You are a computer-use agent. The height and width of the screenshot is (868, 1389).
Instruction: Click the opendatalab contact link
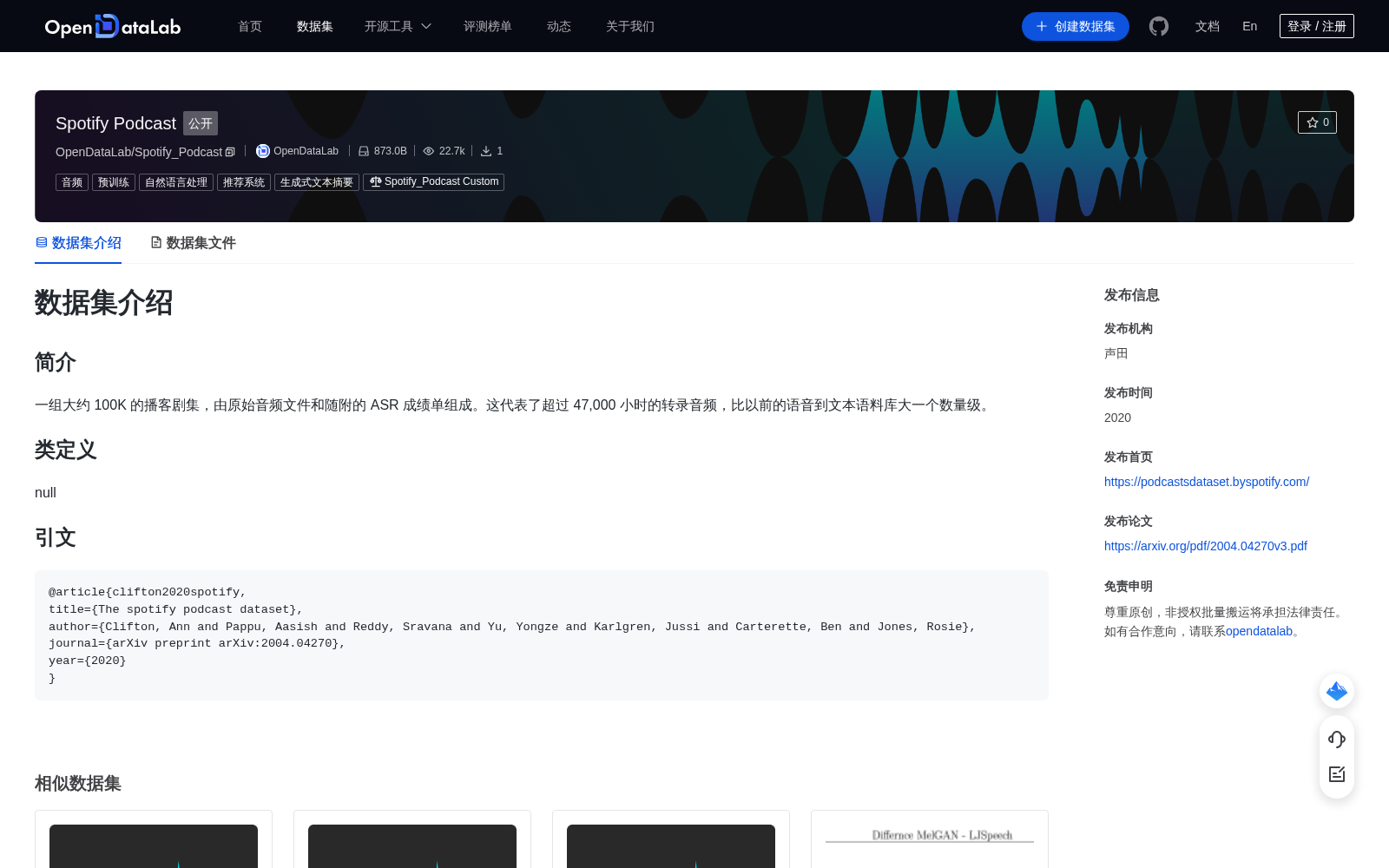click(x=1259, y=631)
